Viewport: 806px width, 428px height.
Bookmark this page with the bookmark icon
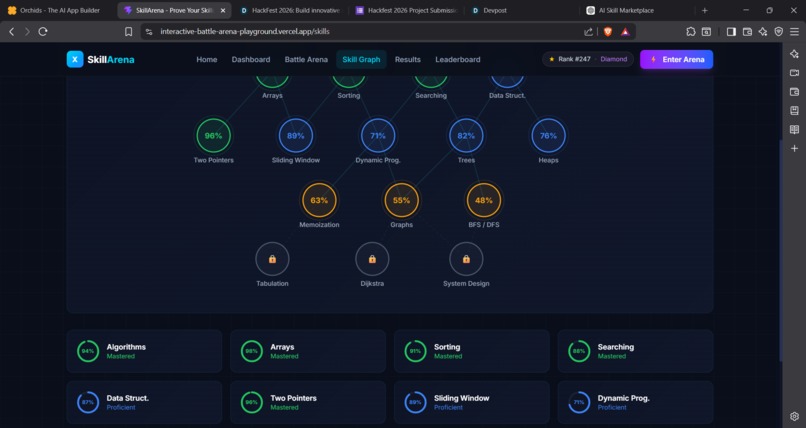point(129,31)
